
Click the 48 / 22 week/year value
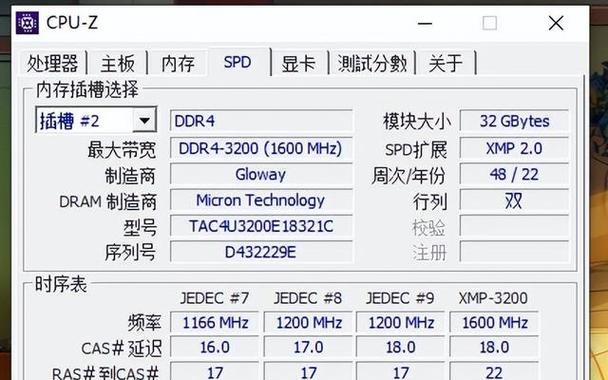click(x=514, y=174)
